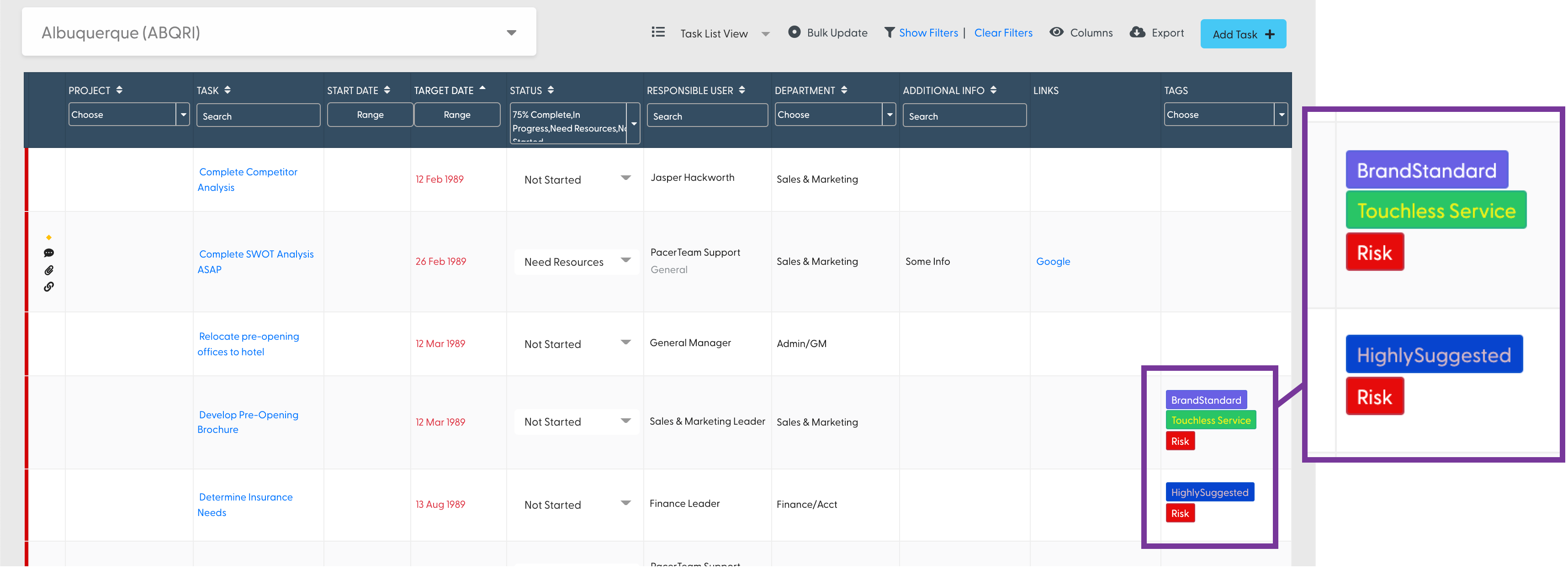Click the Tags column header
Screen dimensions: 1568x569
1176,91
